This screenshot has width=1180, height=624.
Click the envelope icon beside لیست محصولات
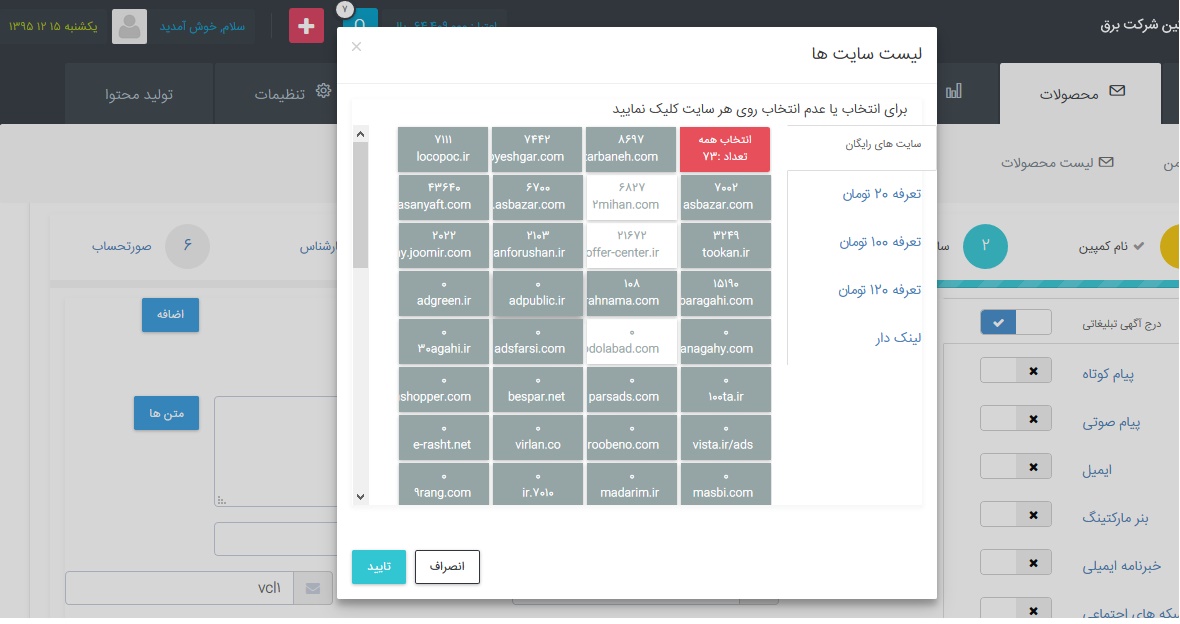coord(1106,163)
